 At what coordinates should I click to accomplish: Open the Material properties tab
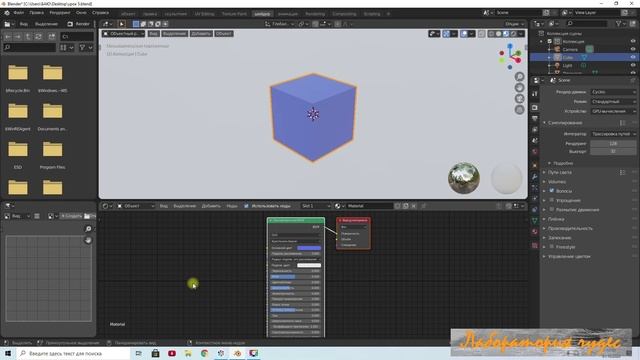(x=535, y=231)
